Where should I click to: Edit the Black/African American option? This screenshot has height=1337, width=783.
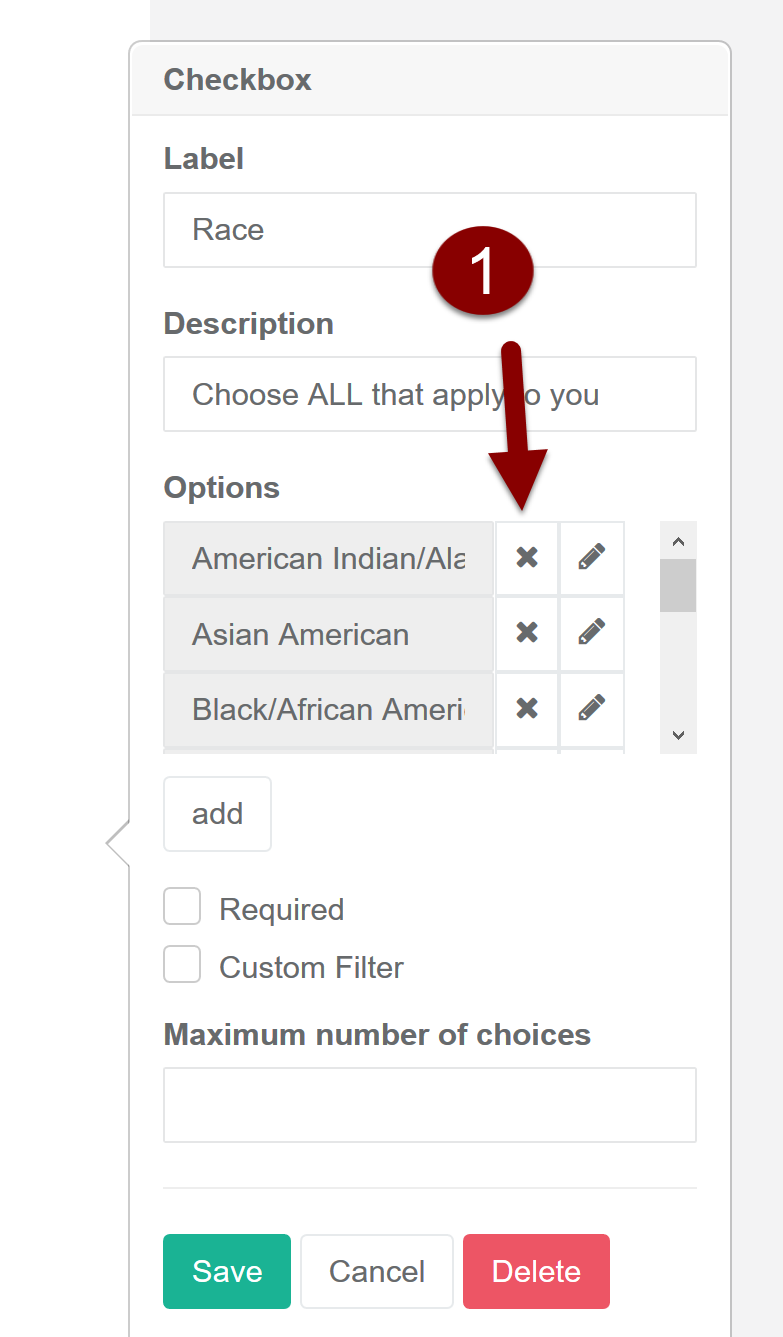[592, 709]
